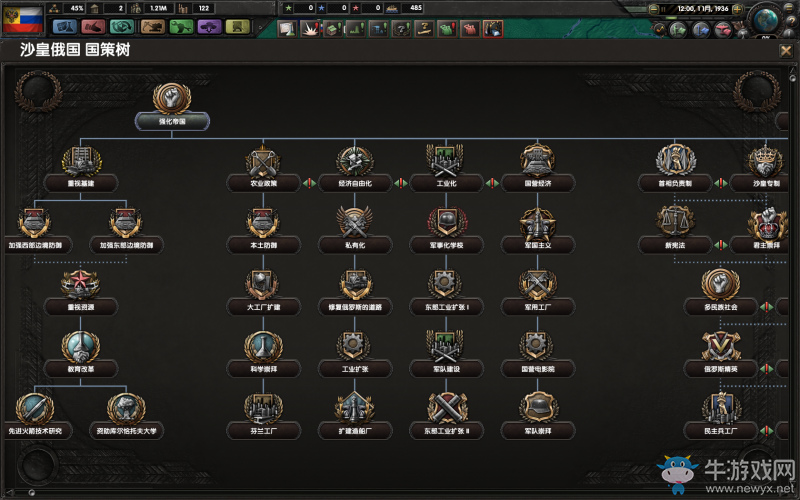Screen dimensions: 800x500
Task: Close the 国策树 focus tree window
Action: coord(785,51)
